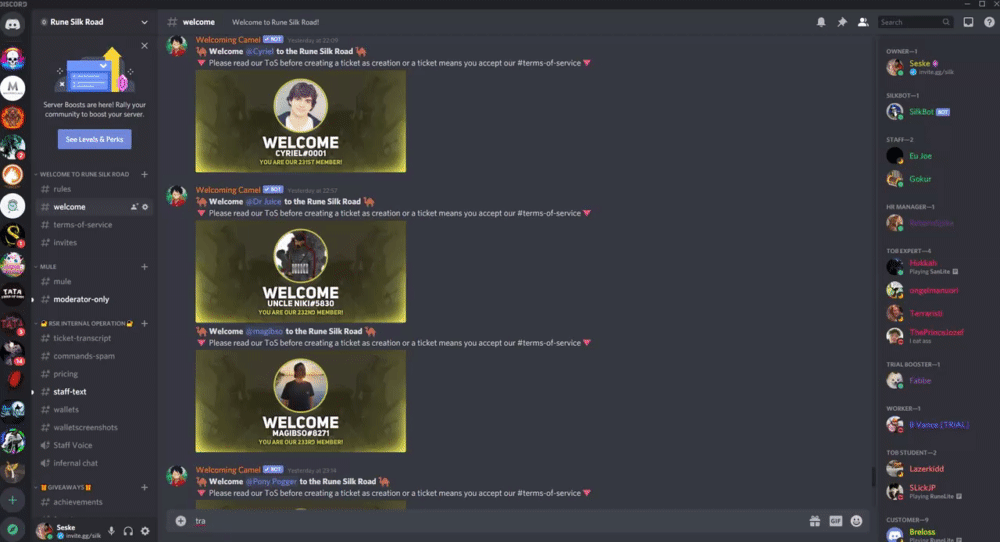The height and width of the screenshot is (542, 1000).
Task: Deafen with the headphones icon
Action: click(128, 531)
